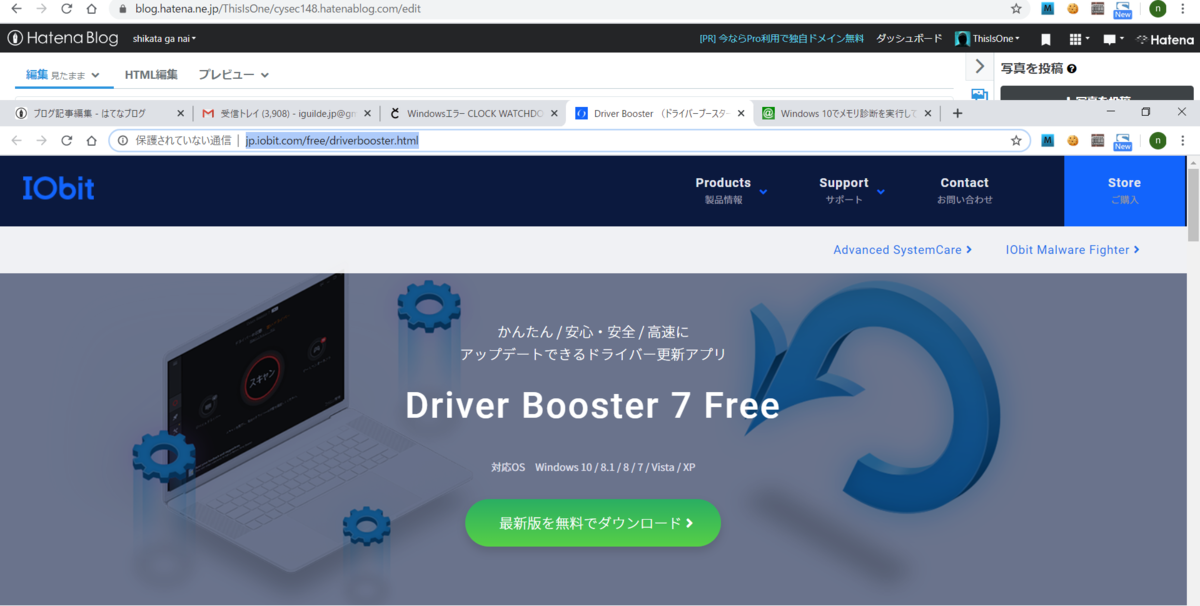Bookmark the jp.iobit.com page with the star
The height and width of the screenshot is (606, 1200).
coord(1016,140)
